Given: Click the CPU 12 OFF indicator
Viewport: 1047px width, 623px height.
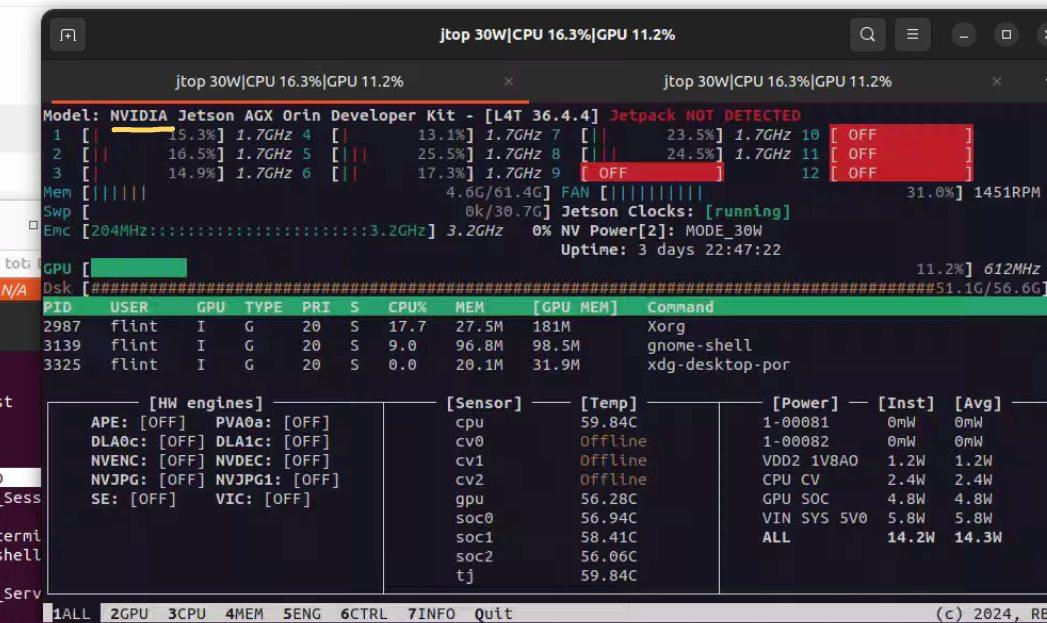Looking at the screenshot, I should point(901,173).
